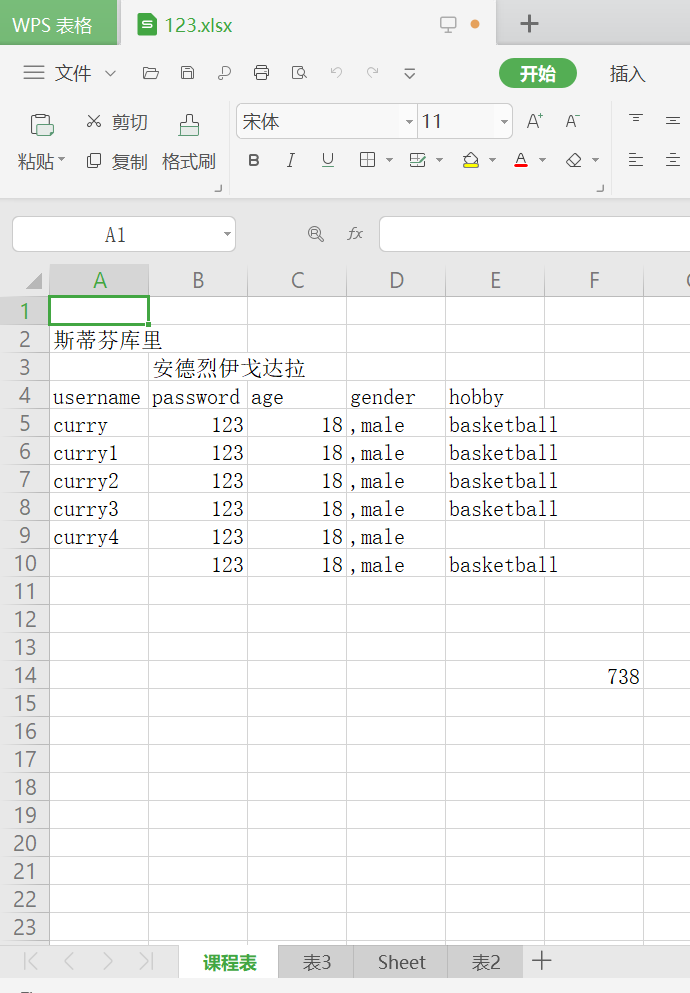Click the cell with value 738
Image resolution: width=690 pixels, height=993 pixels.
point(594,676)
